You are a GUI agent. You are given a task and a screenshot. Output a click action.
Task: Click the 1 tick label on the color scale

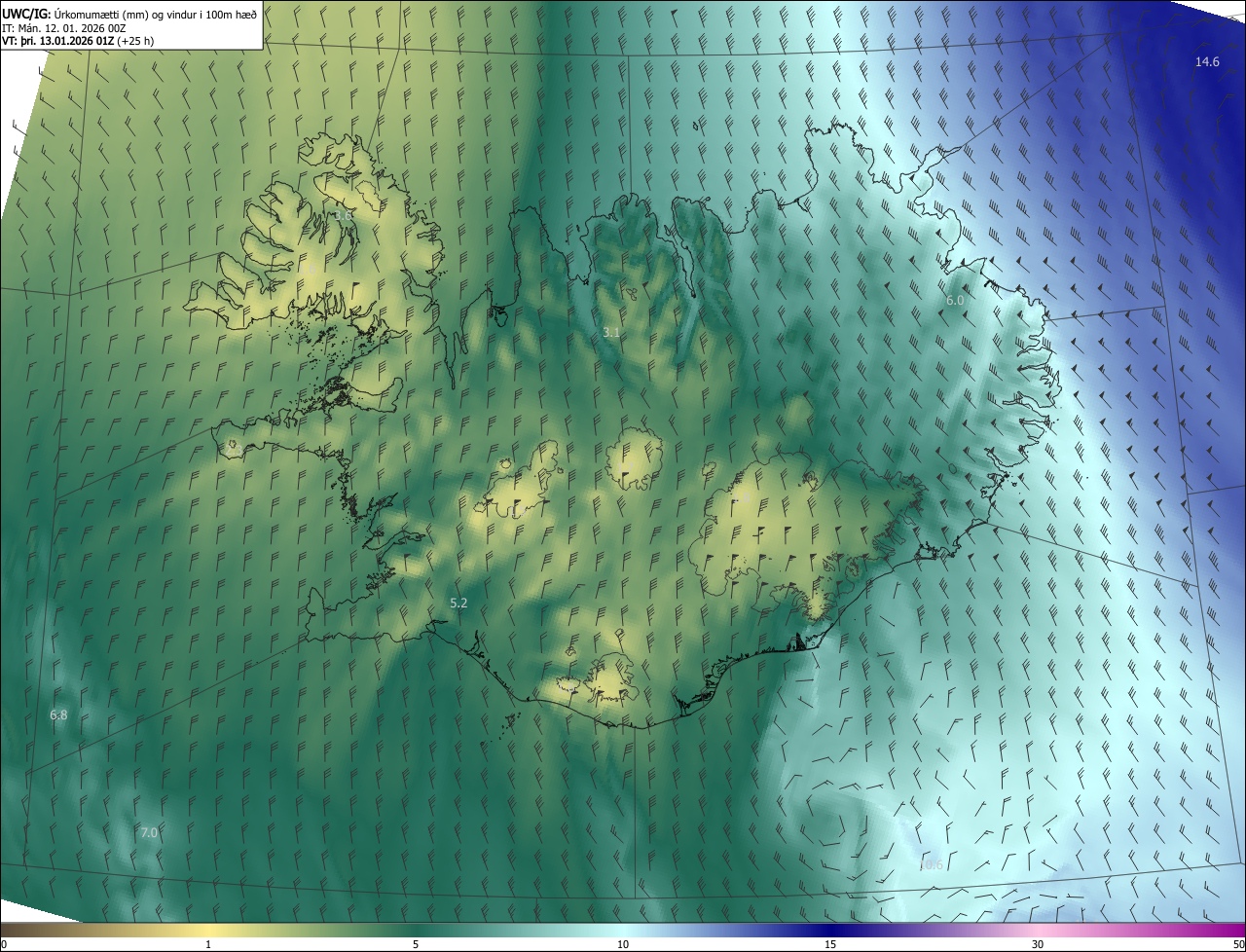click(208, 944)
